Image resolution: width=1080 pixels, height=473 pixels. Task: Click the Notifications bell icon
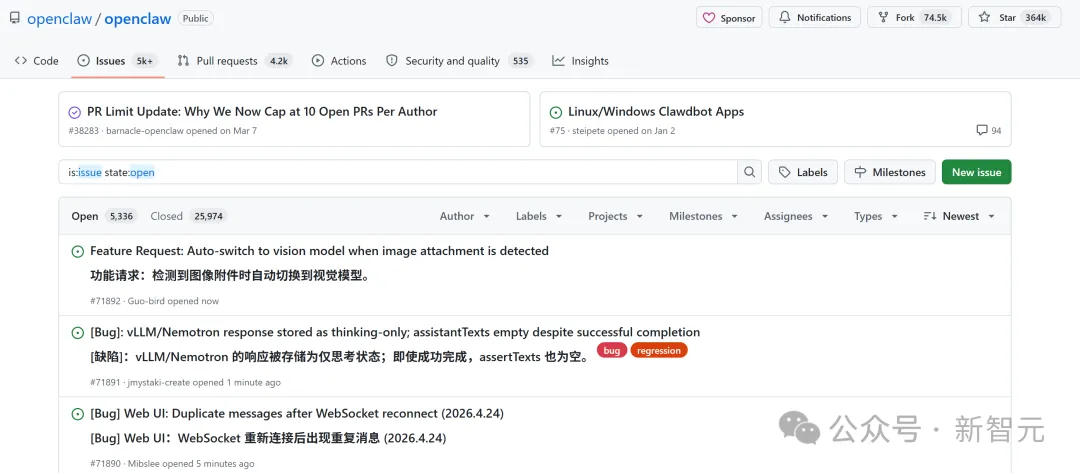(x=785, y=18)
